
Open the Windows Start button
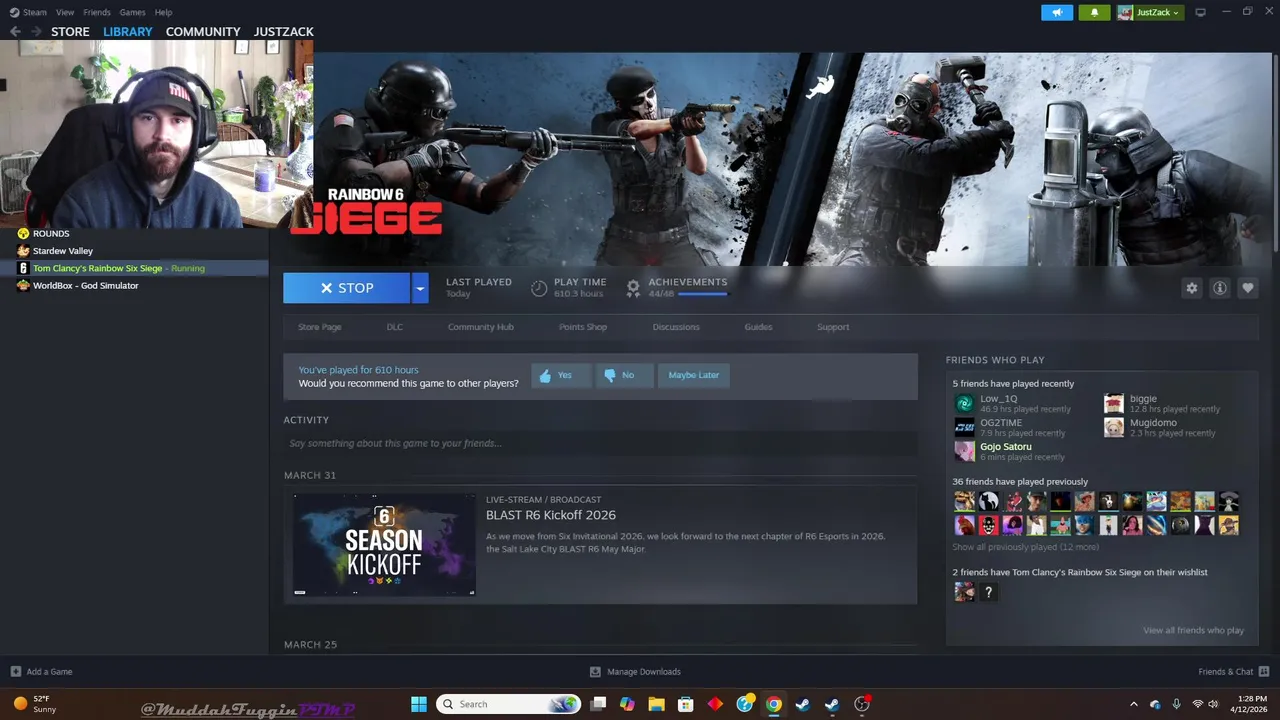pos(419,704)
